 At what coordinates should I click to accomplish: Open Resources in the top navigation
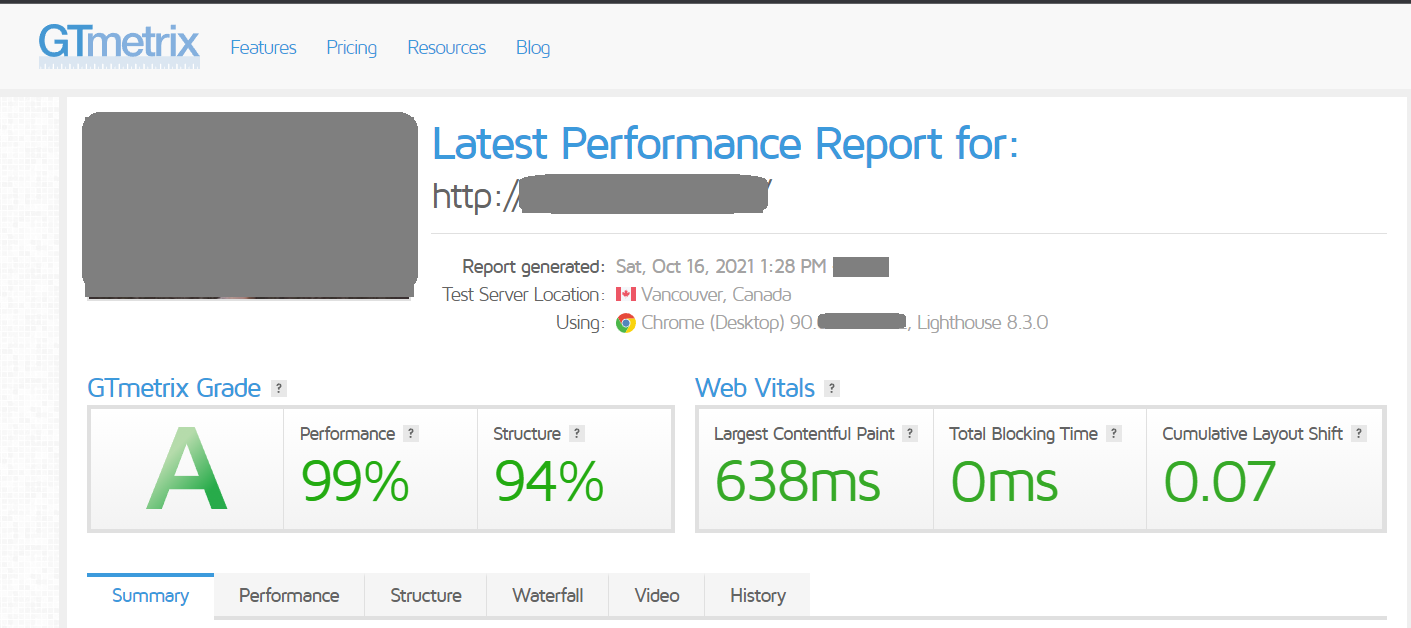(446, 47)
